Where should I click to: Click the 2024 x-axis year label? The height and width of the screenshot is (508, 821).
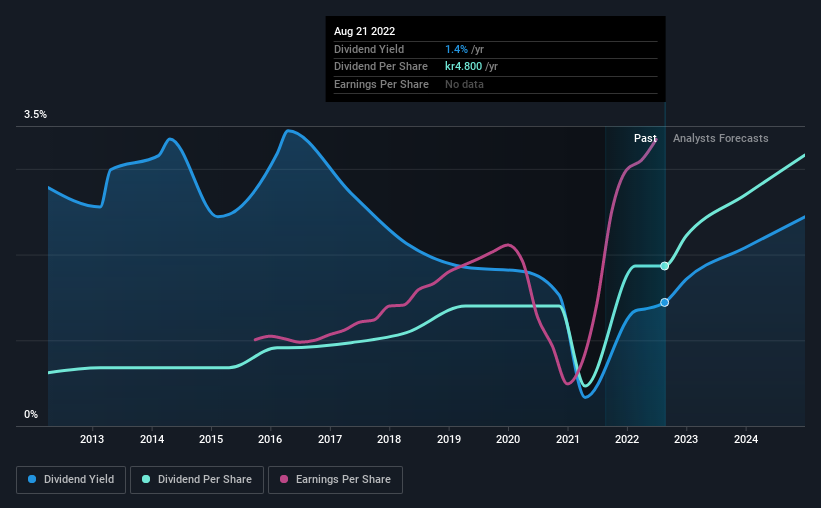coord(746,439)
